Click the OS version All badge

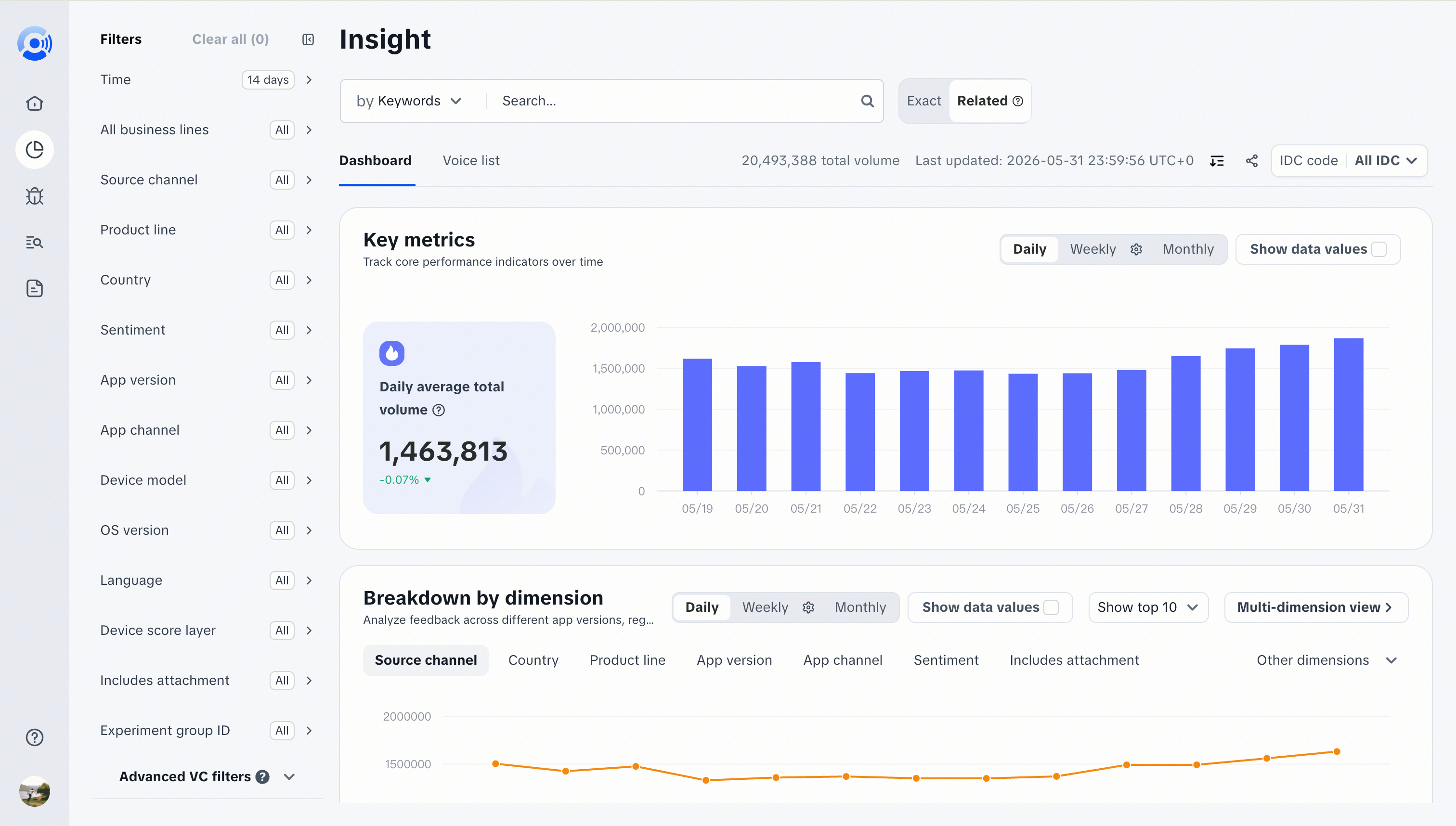pos(282,530)
